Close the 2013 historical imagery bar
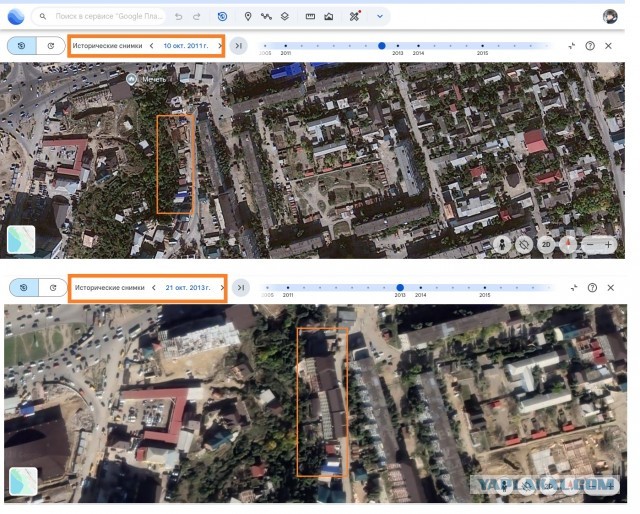 611,288
